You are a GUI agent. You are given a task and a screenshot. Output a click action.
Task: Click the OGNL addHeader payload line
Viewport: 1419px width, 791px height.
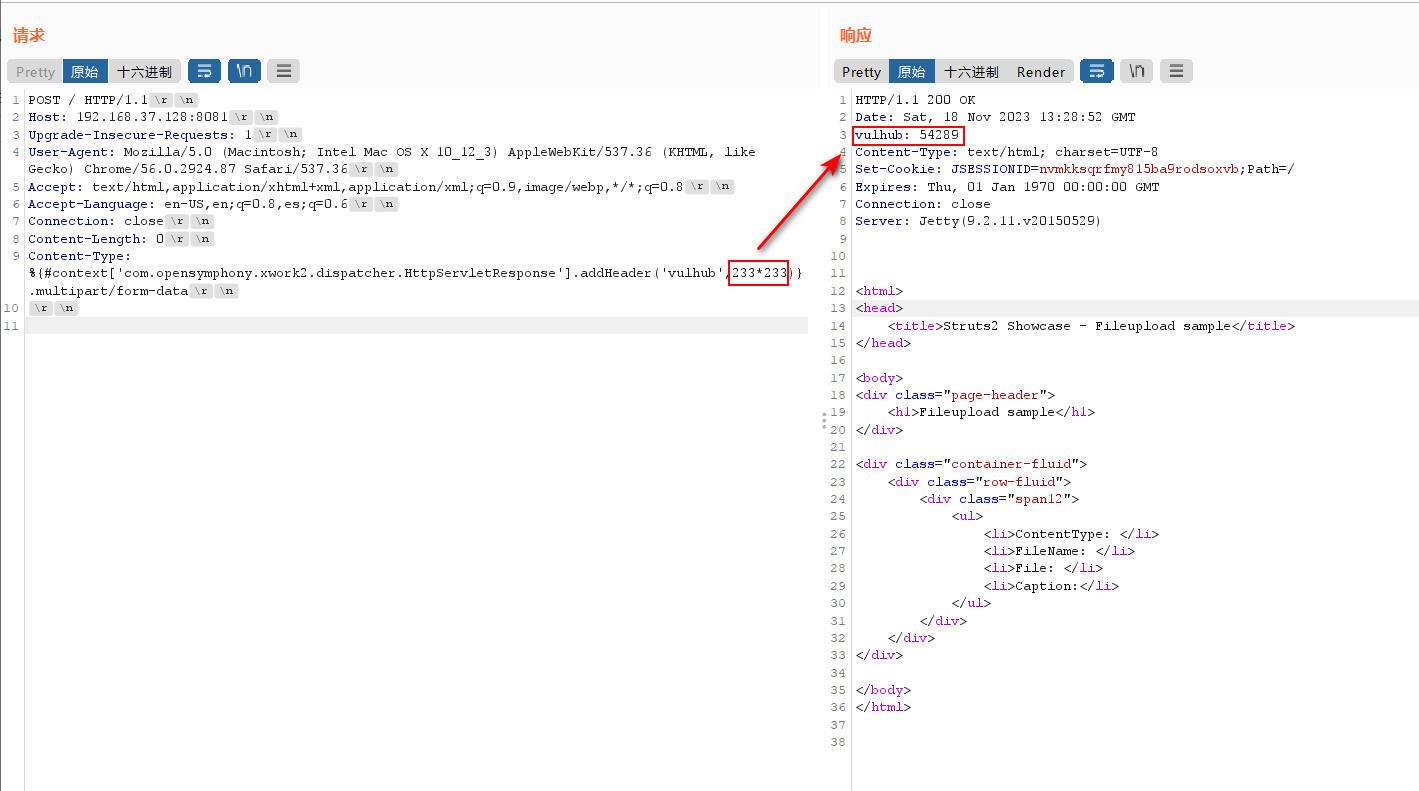(x=416, y=273)
